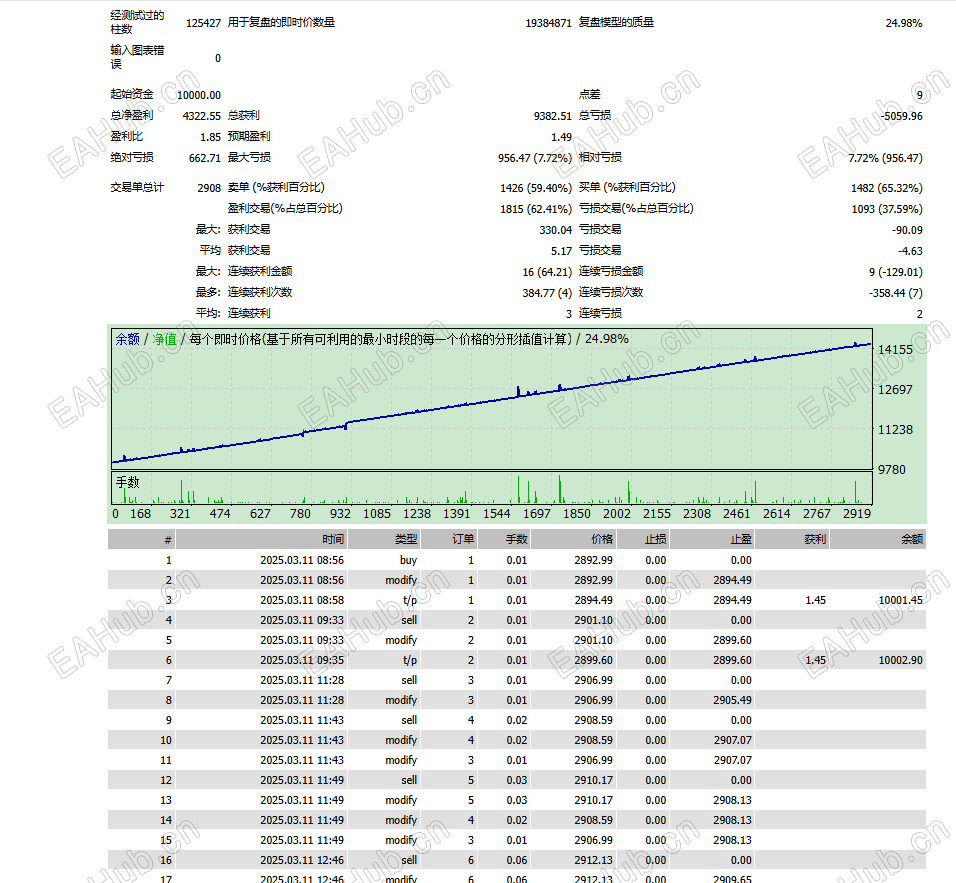Screen dimensions: 956x883
Task: Click the 手数 column header in the table
Action: click(516, 539)
